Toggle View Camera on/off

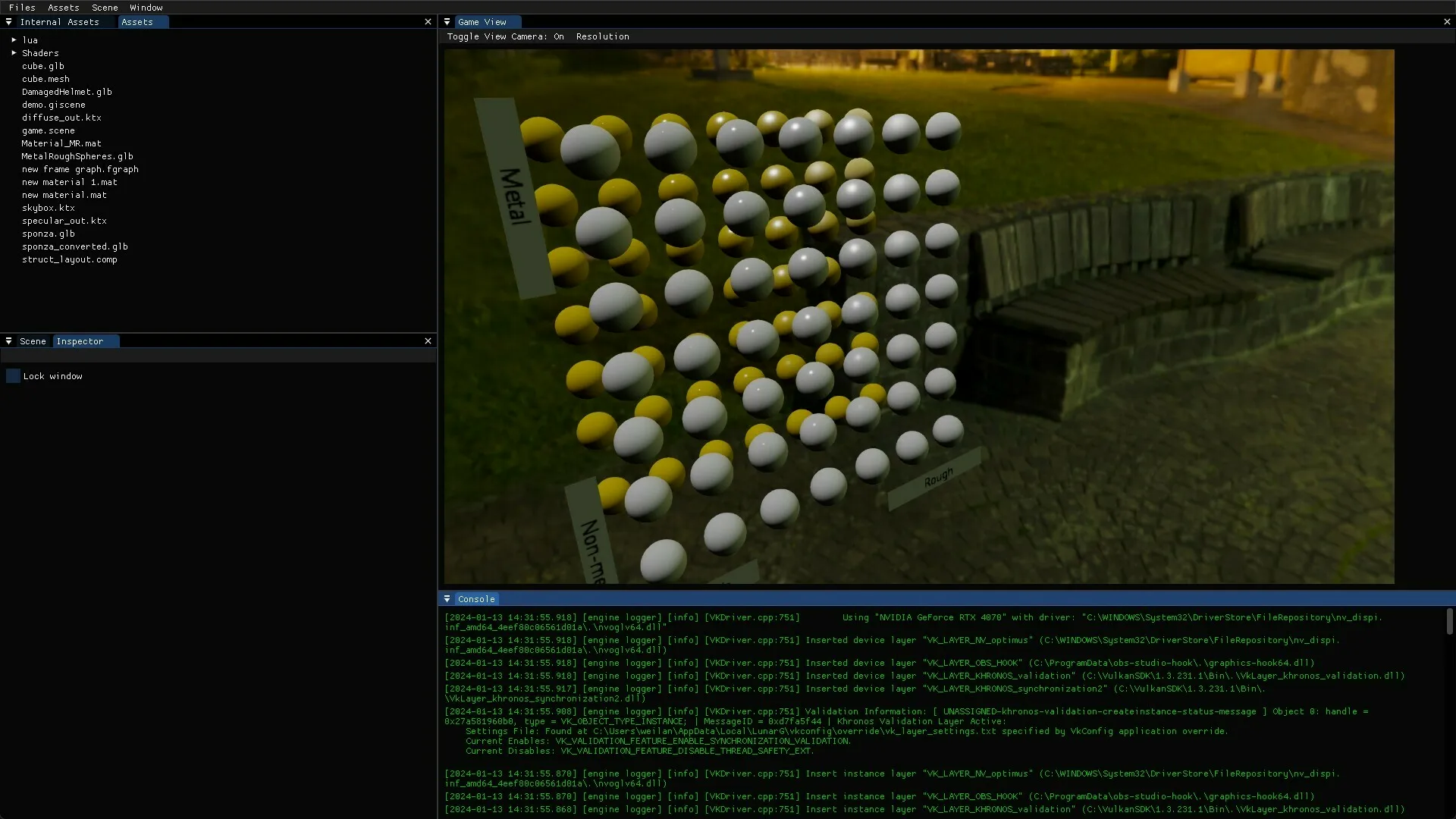505,36
